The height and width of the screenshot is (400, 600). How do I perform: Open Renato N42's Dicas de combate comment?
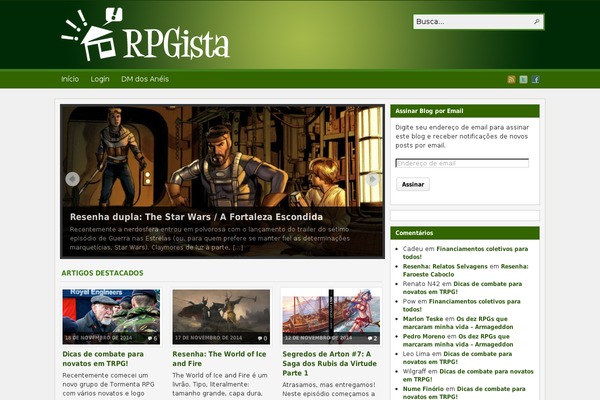pos(462,288)
